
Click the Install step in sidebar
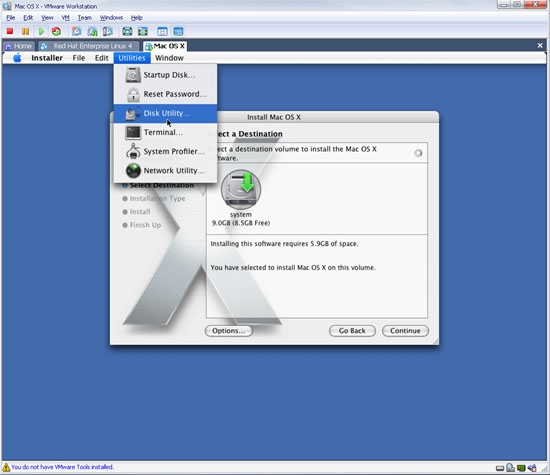[x=140, y=212]
